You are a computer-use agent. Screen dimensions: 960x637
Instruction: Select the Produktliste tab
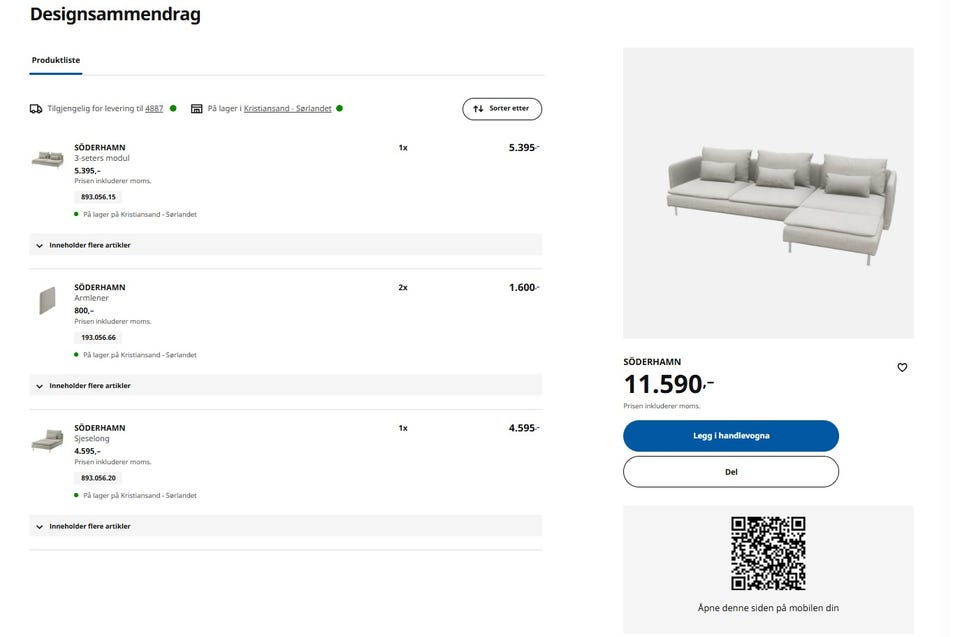tap(56, 60)
